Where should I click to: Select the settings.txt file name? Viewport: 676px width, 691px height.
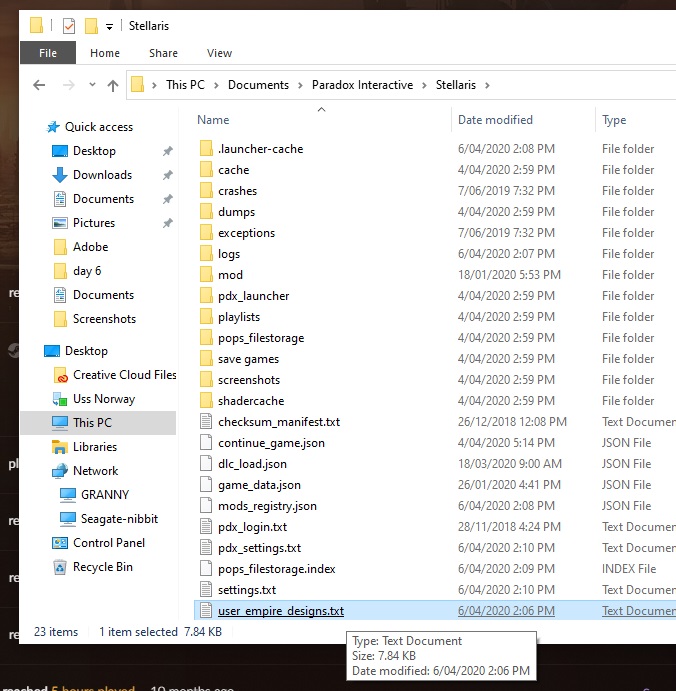(x=247, y=590)
